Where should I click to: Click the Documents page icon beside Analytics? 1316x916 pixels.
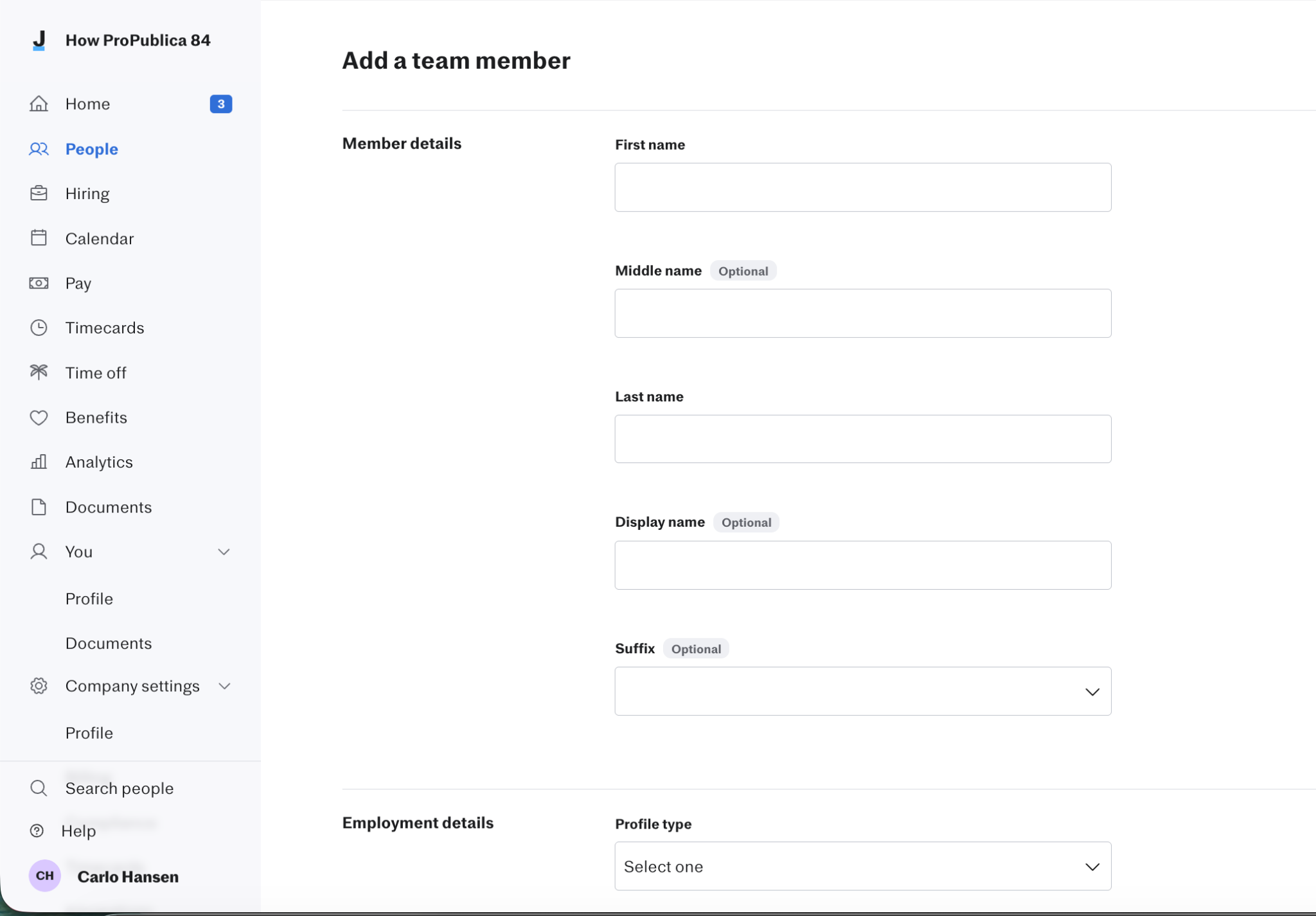click(x=39, y=507)
